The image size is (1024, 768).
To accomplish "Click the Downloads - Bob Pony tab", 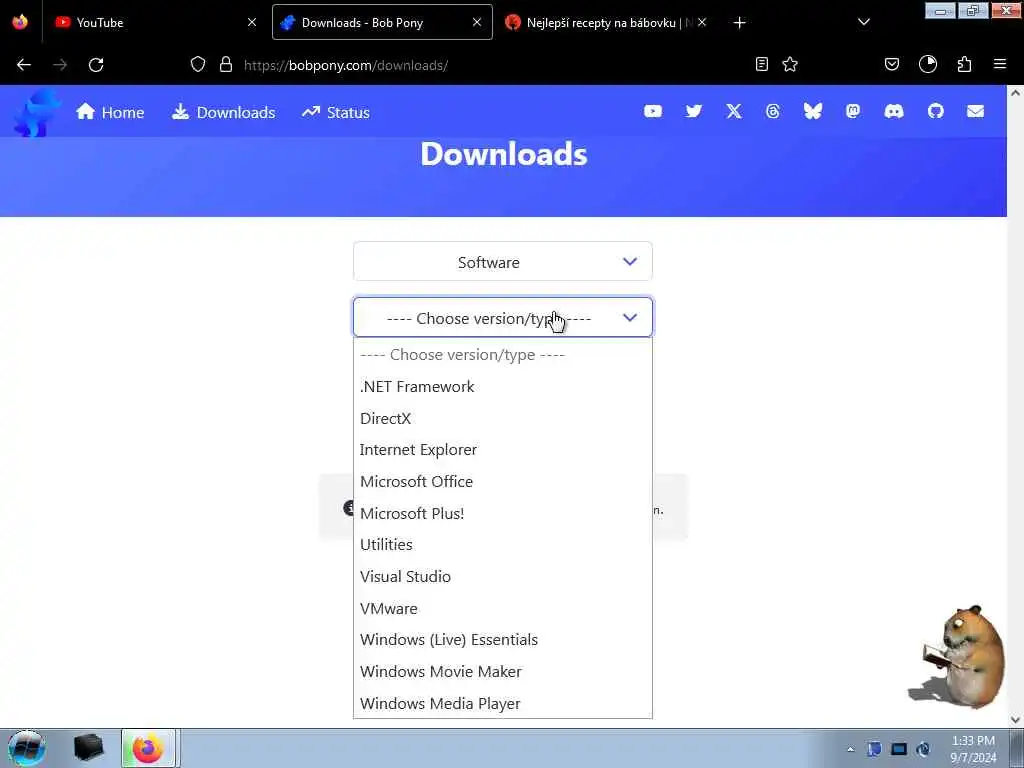I will (x=382, y=23).
